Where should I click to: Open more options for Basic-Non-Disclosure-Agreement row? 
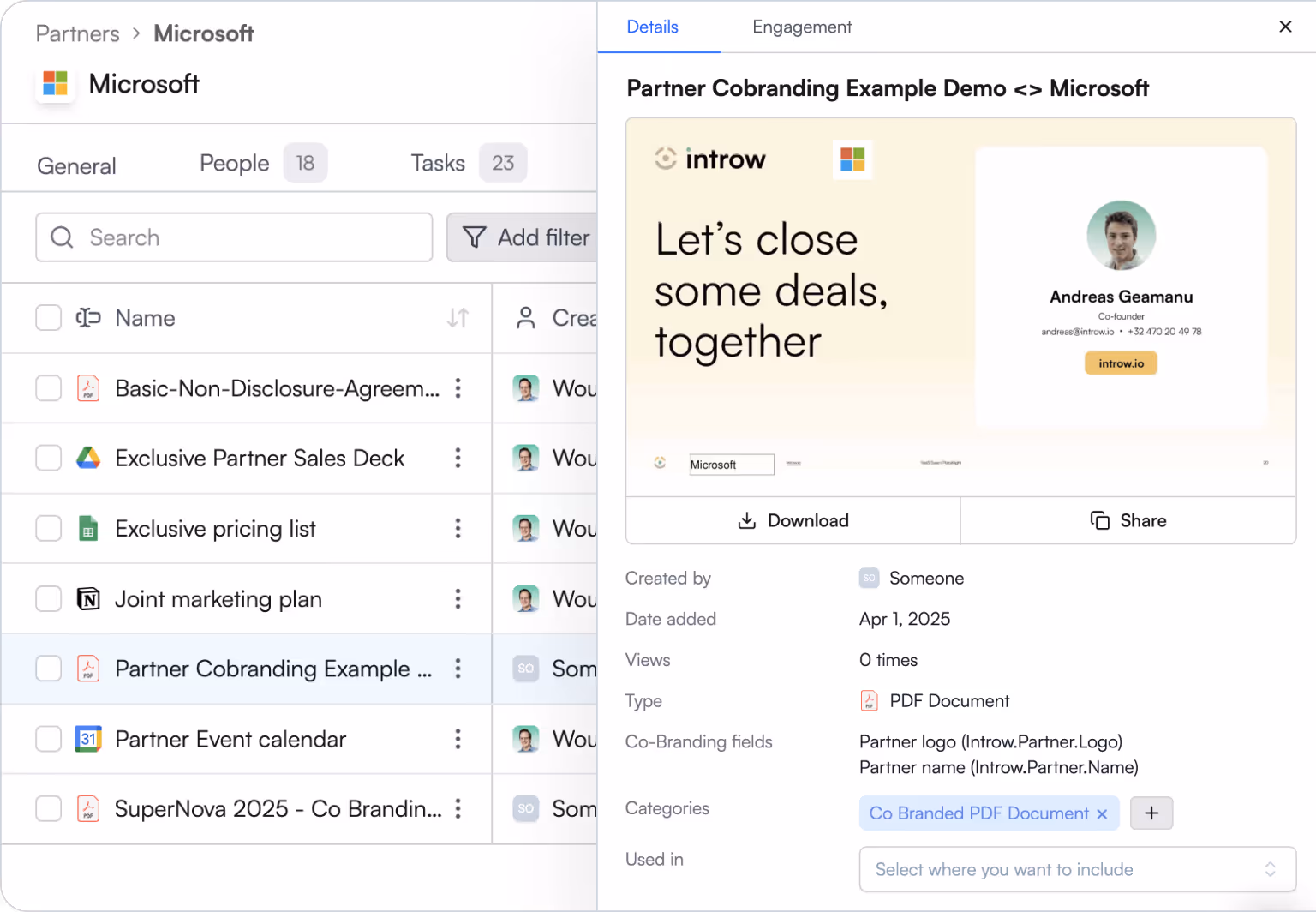click(x=458, y=388)
